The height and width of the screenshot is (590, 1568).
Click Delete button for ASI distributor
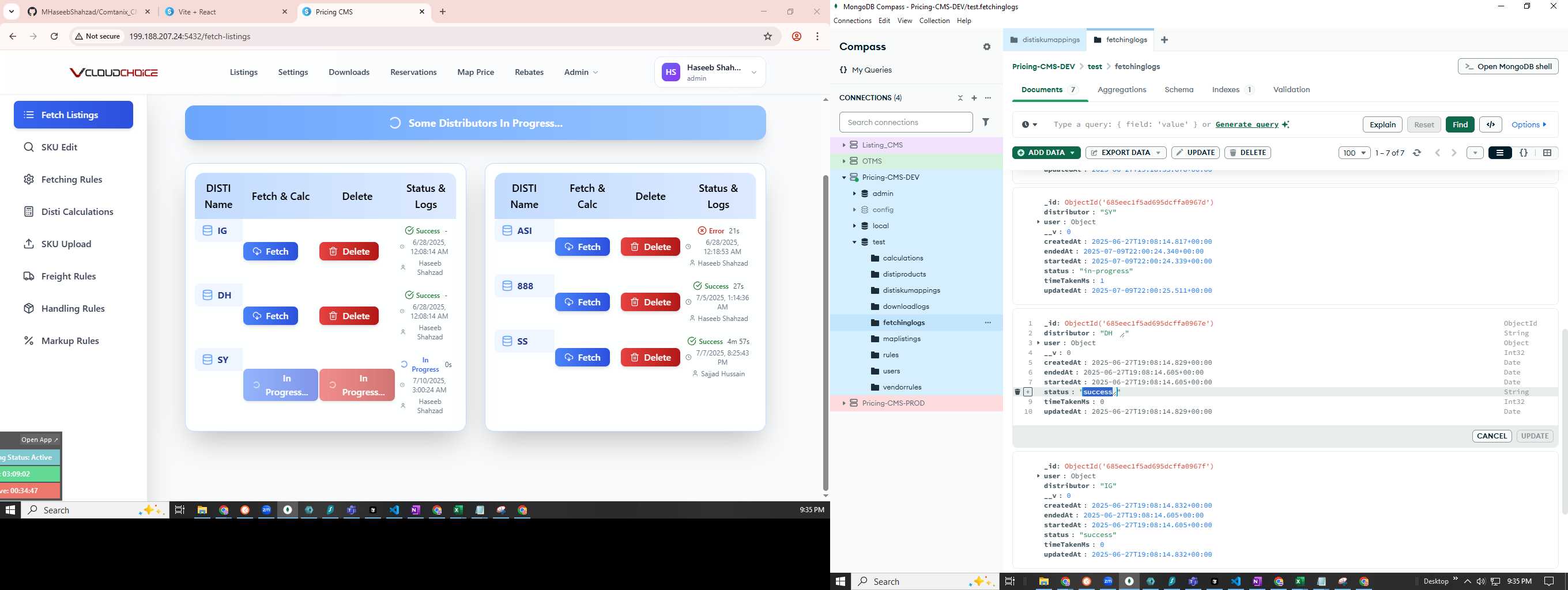pyautogui.click(x=650, y=247)
